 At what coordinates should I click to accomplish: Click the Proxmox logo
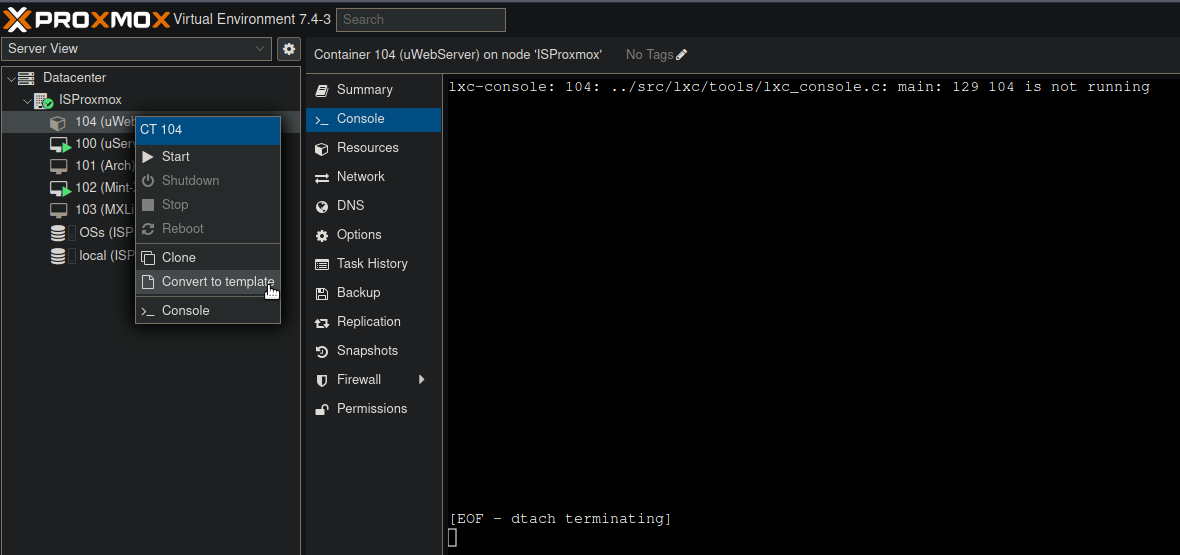(87, 19)
